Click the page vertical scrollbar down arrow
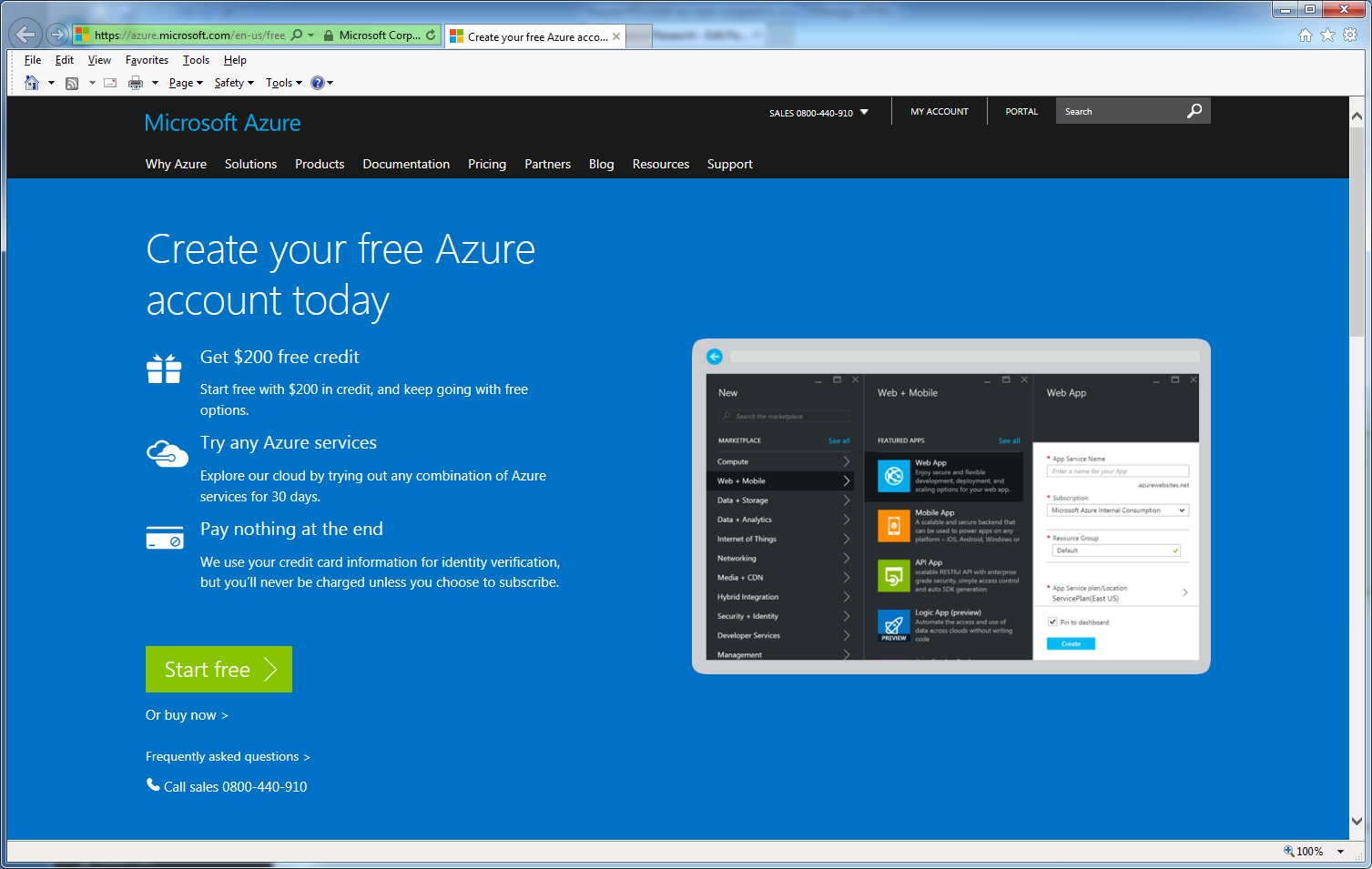The image size is (1372, 869). click(x=1357, y=821)
